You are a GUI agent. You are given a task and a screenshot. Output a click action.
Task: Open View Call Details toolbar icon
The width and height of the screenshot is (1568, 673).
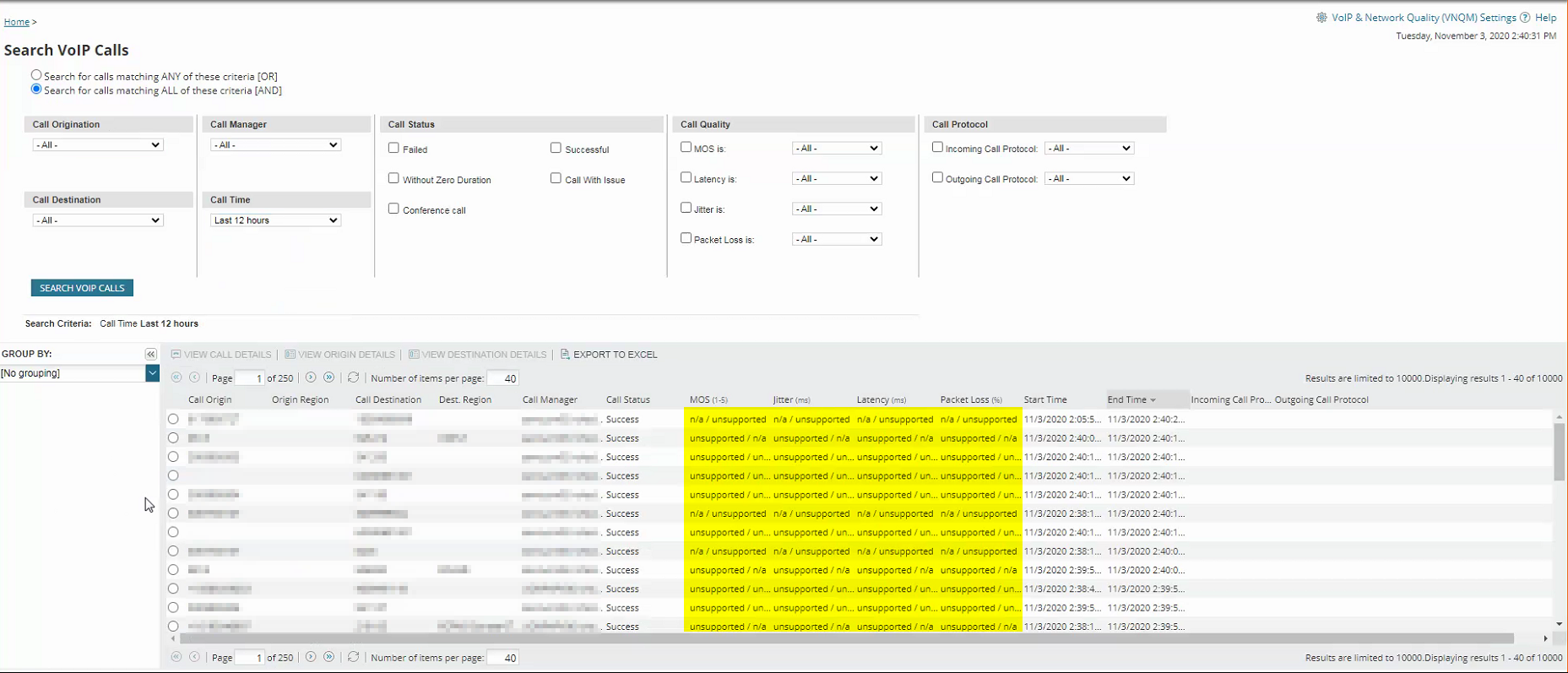click(x=176, y=355)
